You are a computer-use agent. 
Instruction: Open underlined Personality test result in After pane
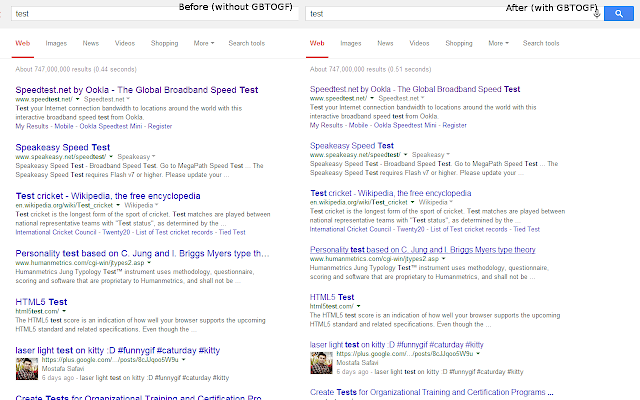[422, 250]
